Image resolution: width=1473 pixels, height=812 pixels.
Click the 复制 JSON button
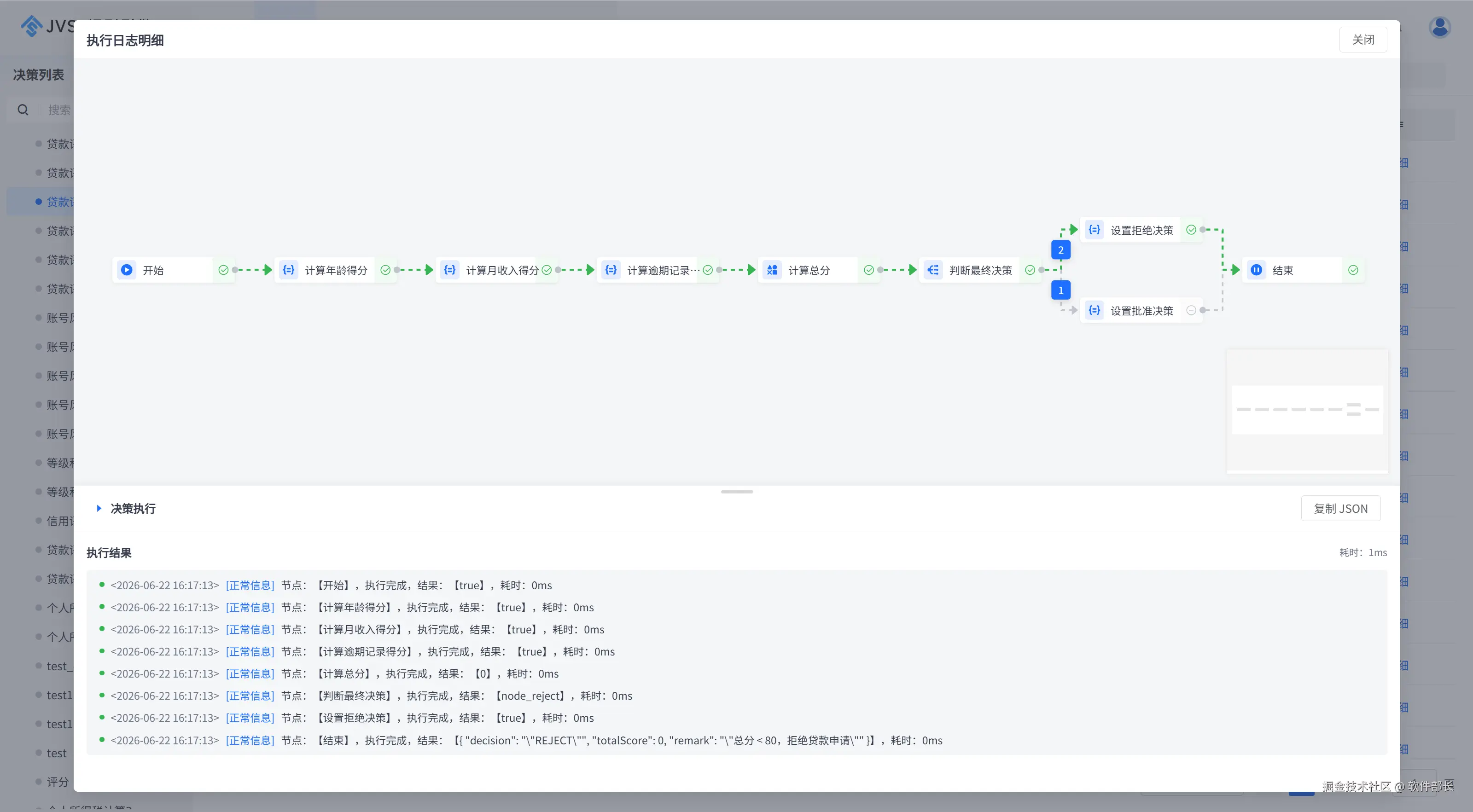click(1341, 508)
